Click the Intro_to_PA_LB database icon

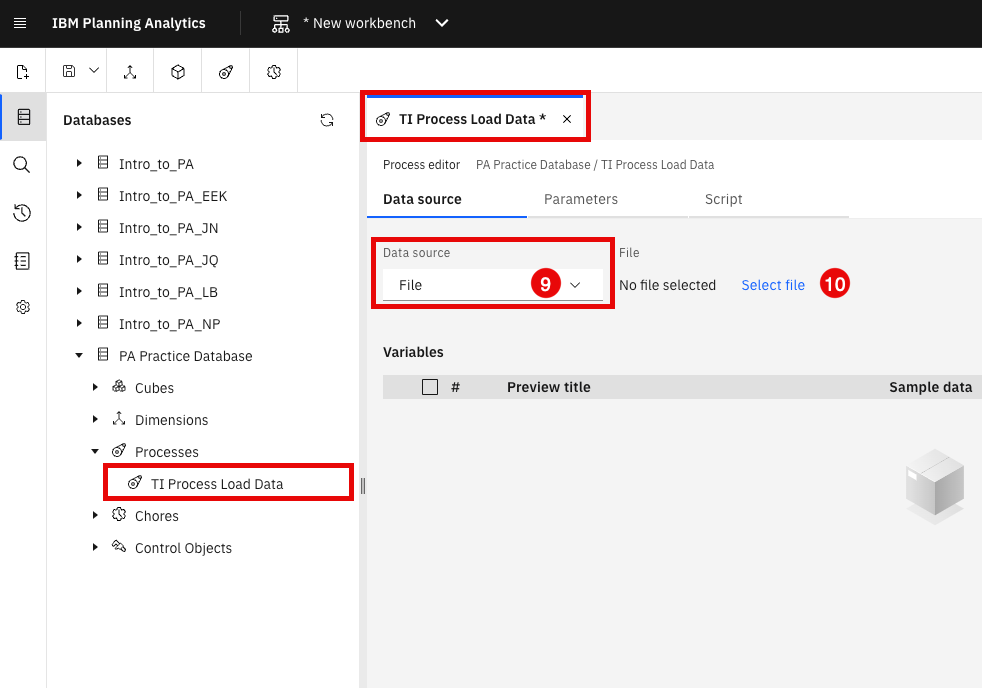[x=103, y=290]
